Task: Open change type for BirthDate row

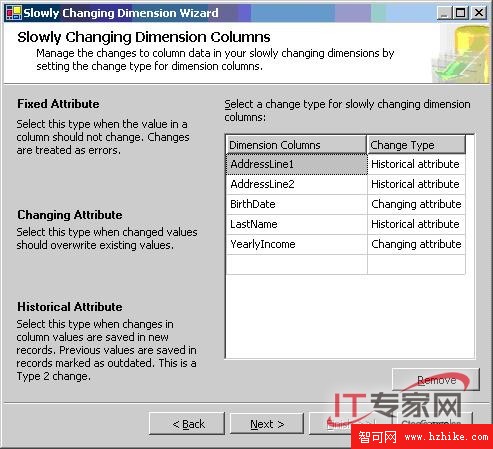Action: click(x=416, y=204)
